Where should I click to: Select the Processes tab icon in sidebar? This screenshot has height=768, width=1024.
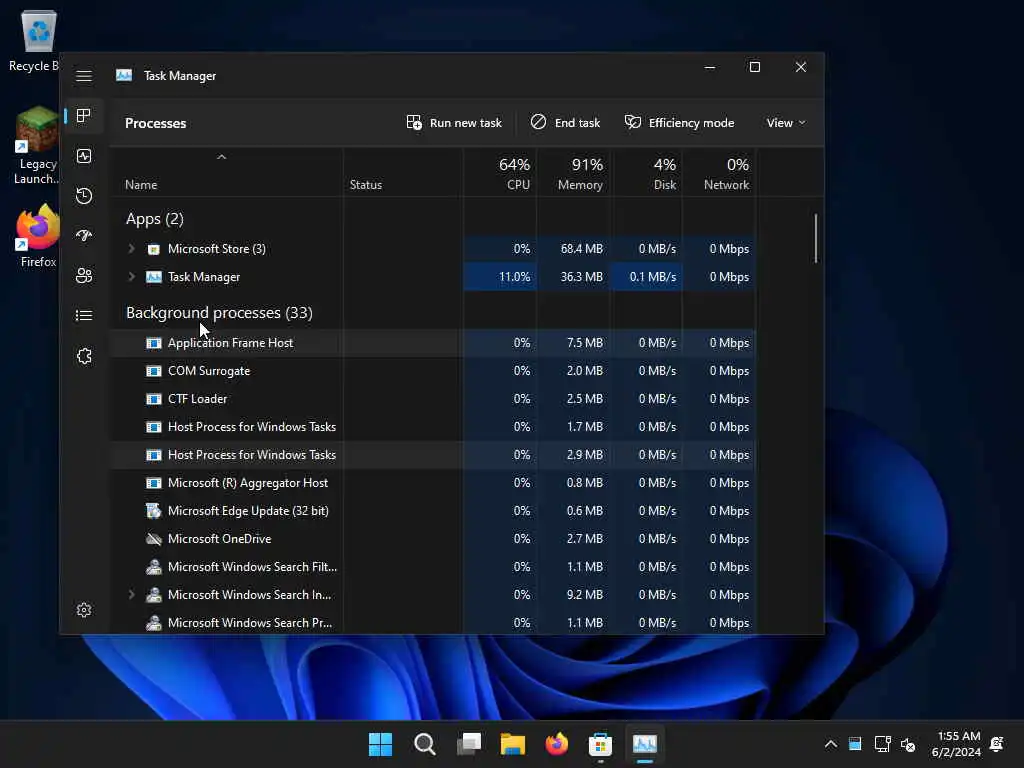(84, 116)
